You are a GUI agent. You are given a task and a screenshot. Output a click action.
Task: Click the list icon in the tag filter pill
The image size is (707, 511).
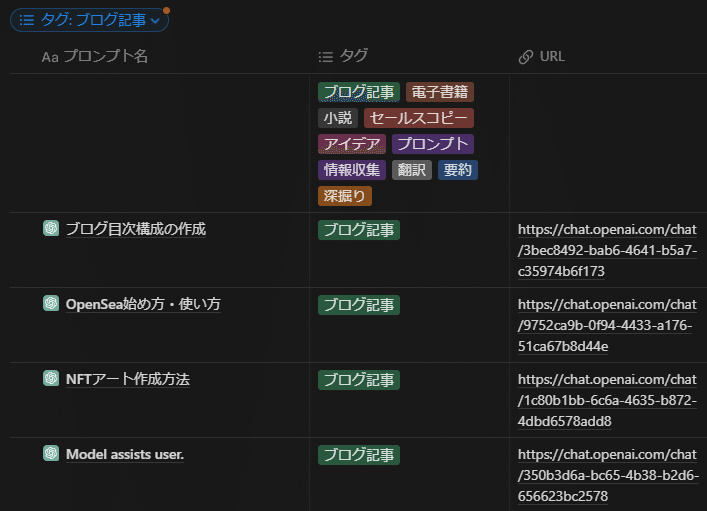(27, 20)
